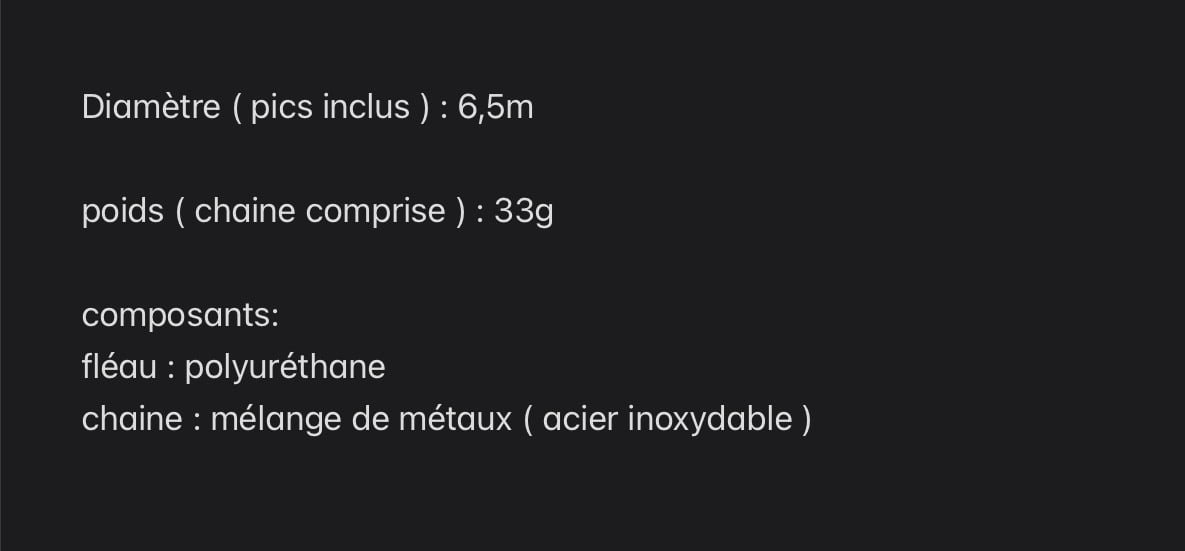Viewport: 1185px width, 551px height.
Task: Click the 'Diamètre' word in first line
Action: pos(151,107)
